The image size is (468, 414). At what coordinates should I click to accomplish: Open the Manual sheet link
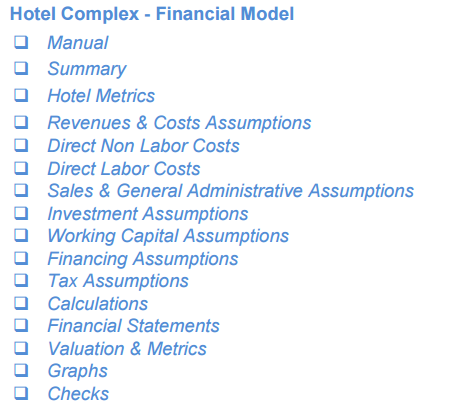(78, 43)
